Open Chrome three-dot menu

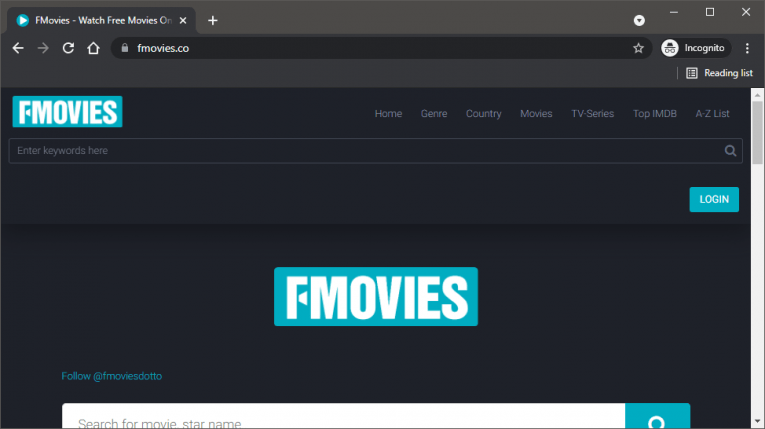click(x=746, y=48)
